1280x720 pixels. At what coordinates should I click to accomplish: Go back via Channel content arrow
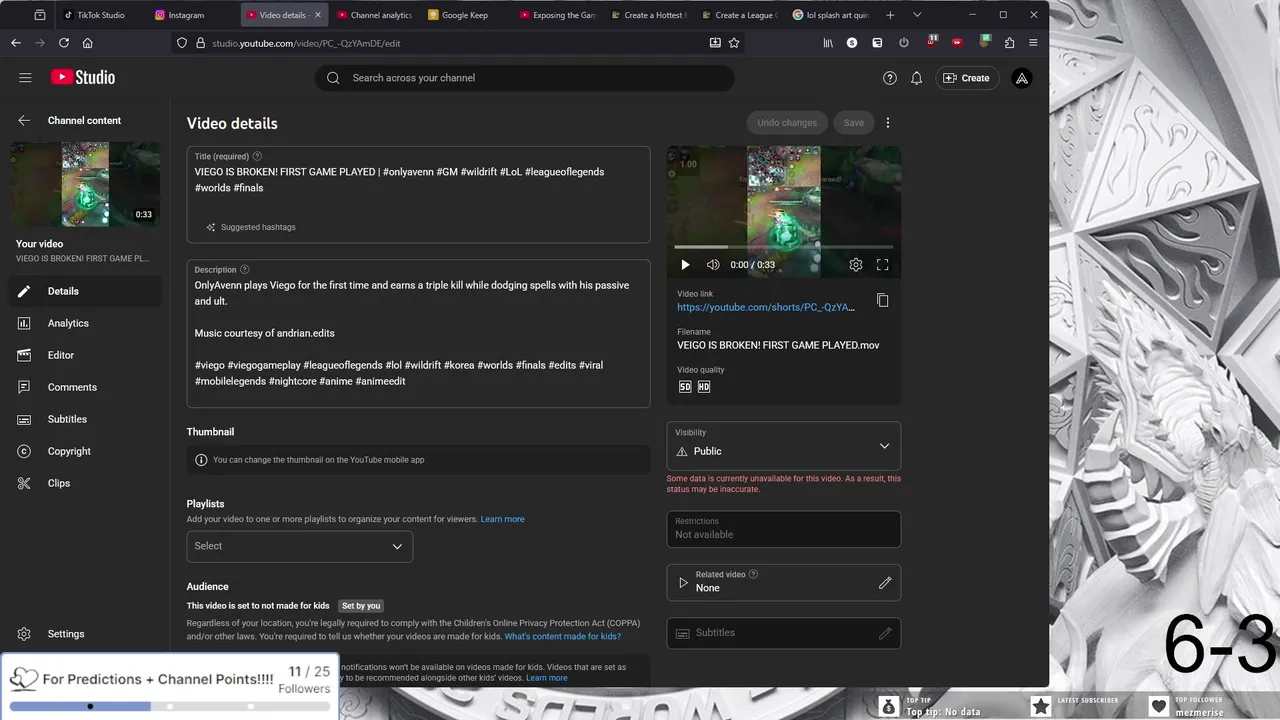tap(24, 120)
